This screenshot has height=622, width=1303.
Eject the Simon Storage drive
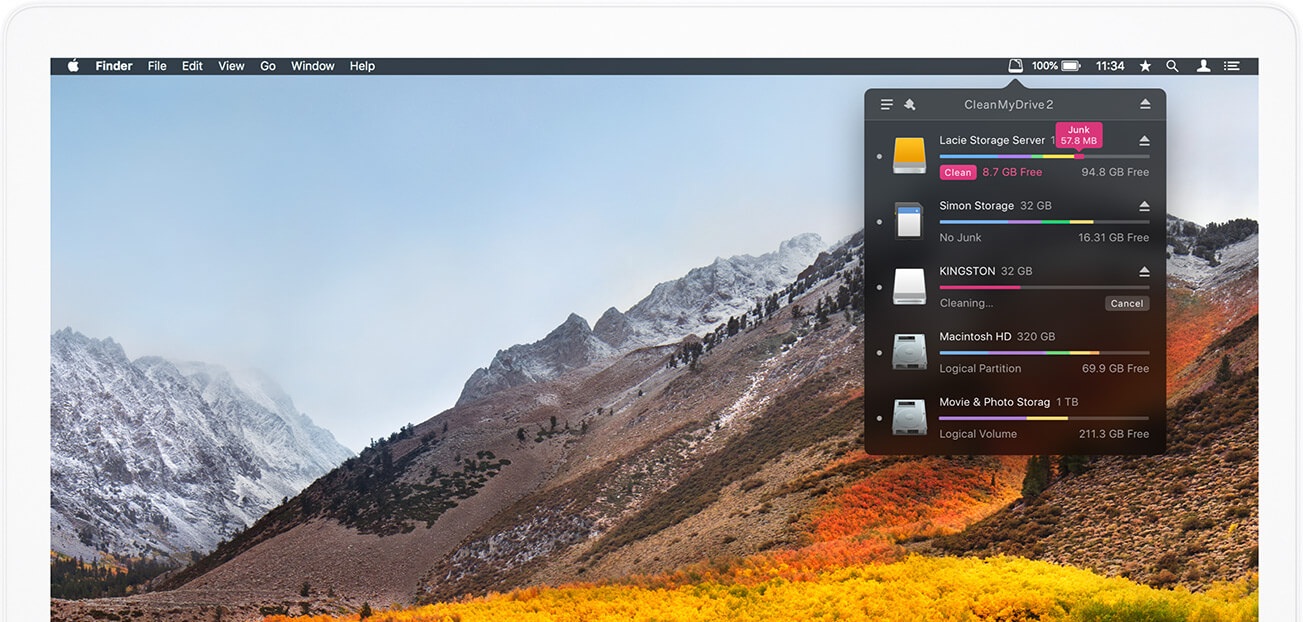pos(1144,206)
